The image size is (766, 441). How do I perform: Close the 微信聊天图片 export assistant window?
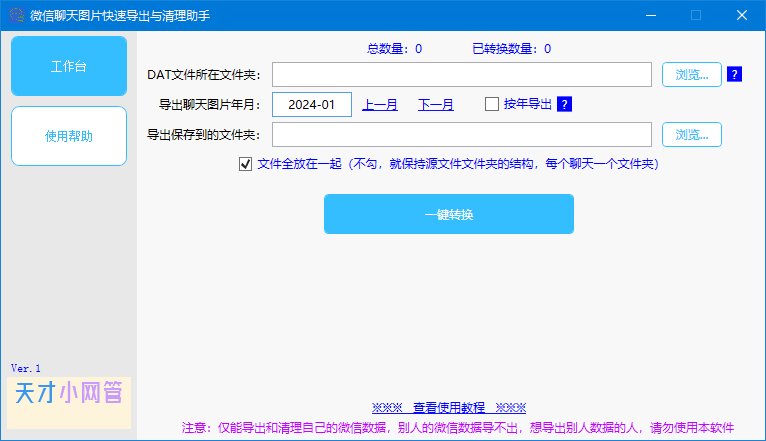pos(742,16)
